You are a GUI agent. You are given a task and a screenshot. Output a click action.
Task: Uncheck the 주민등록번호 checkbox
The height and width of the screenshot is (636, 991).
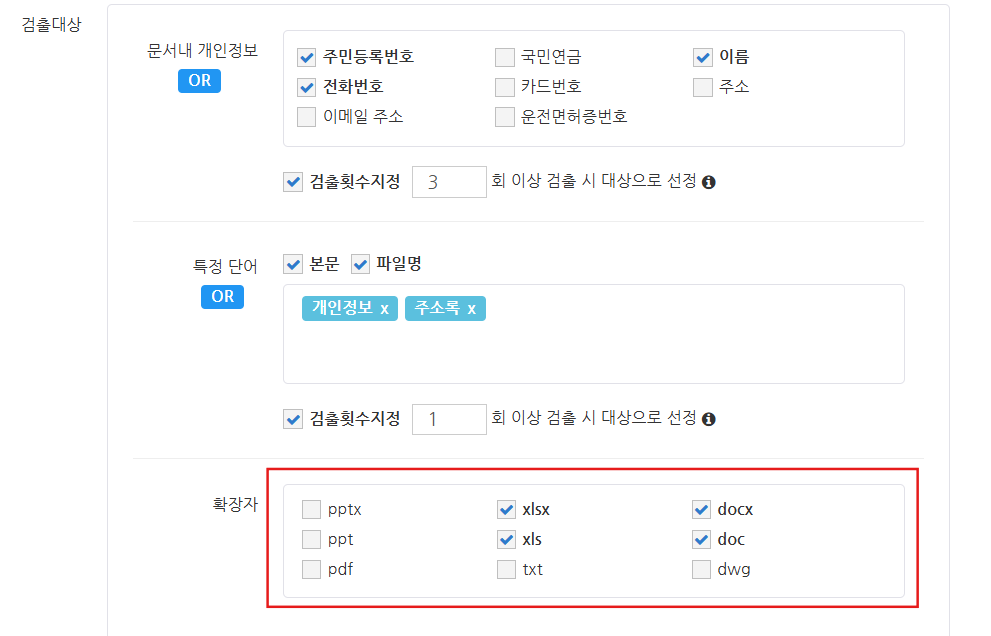(307, 57)
